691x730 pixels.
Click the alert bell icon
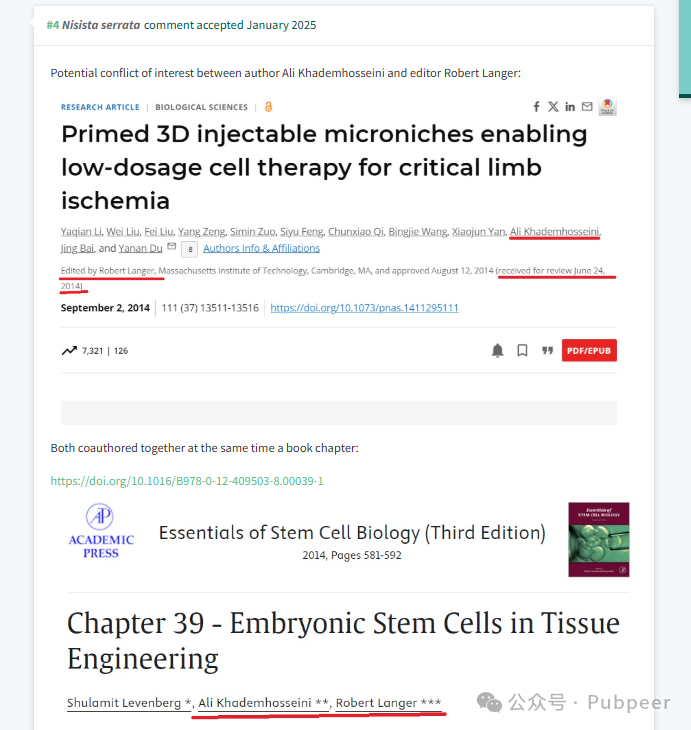(x=497, y=351)
